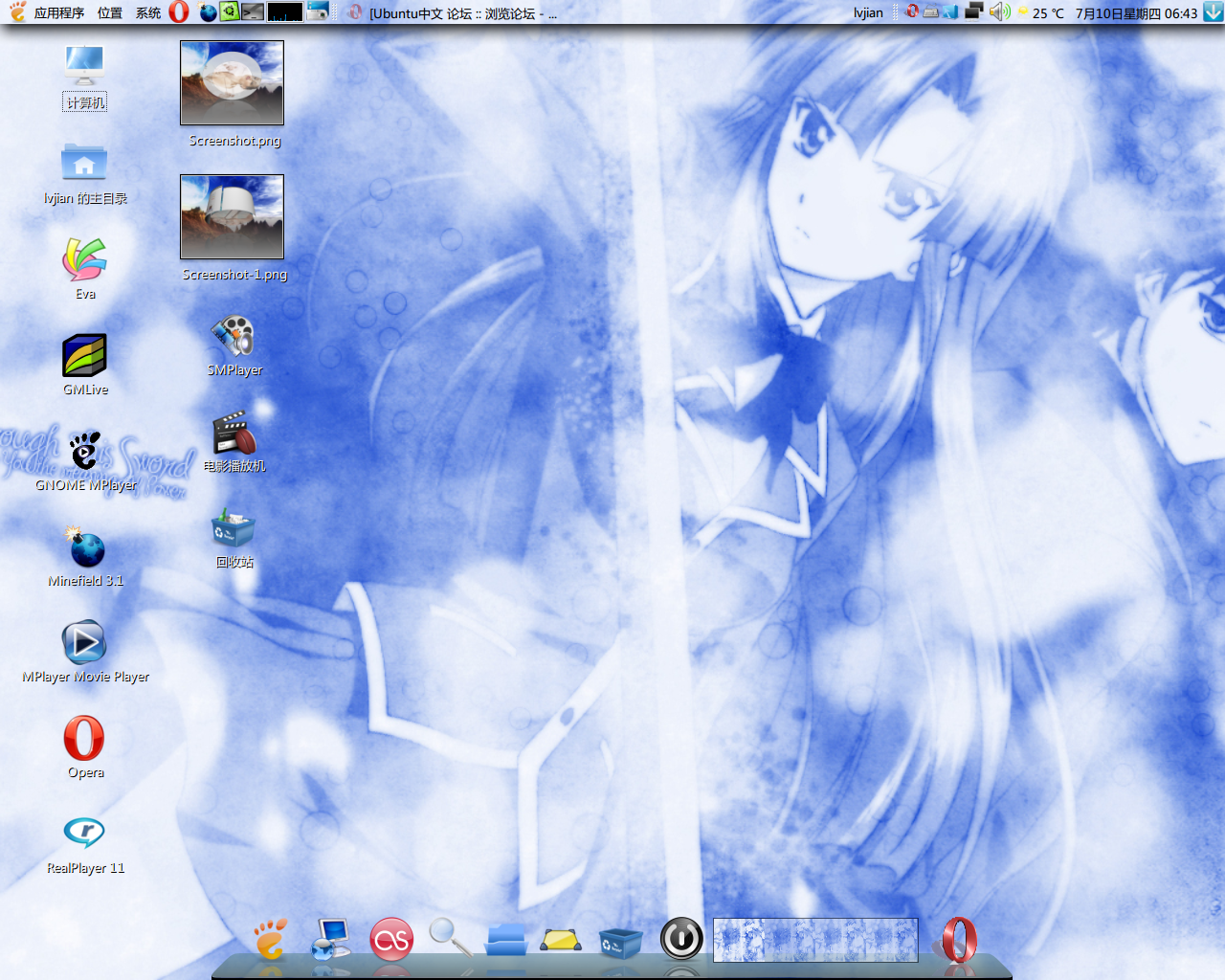This screenshot has width=1225, height=980.
Task: Click blue download-arrow icon in panel corner
Action: pos(1214,12)
